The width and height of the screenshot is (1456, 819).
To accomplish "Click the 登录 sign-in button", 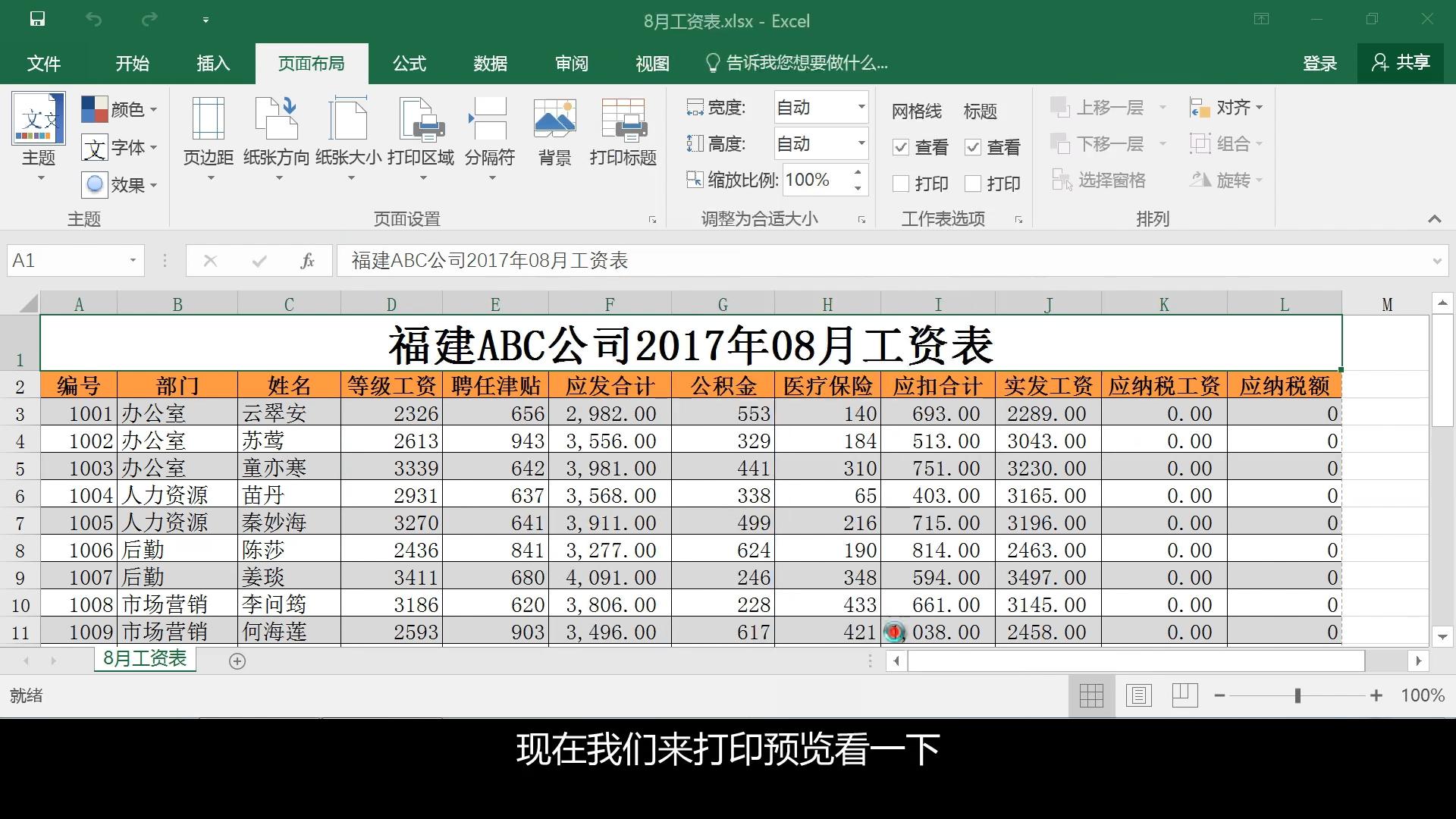I will click(x=1319, y=64).
